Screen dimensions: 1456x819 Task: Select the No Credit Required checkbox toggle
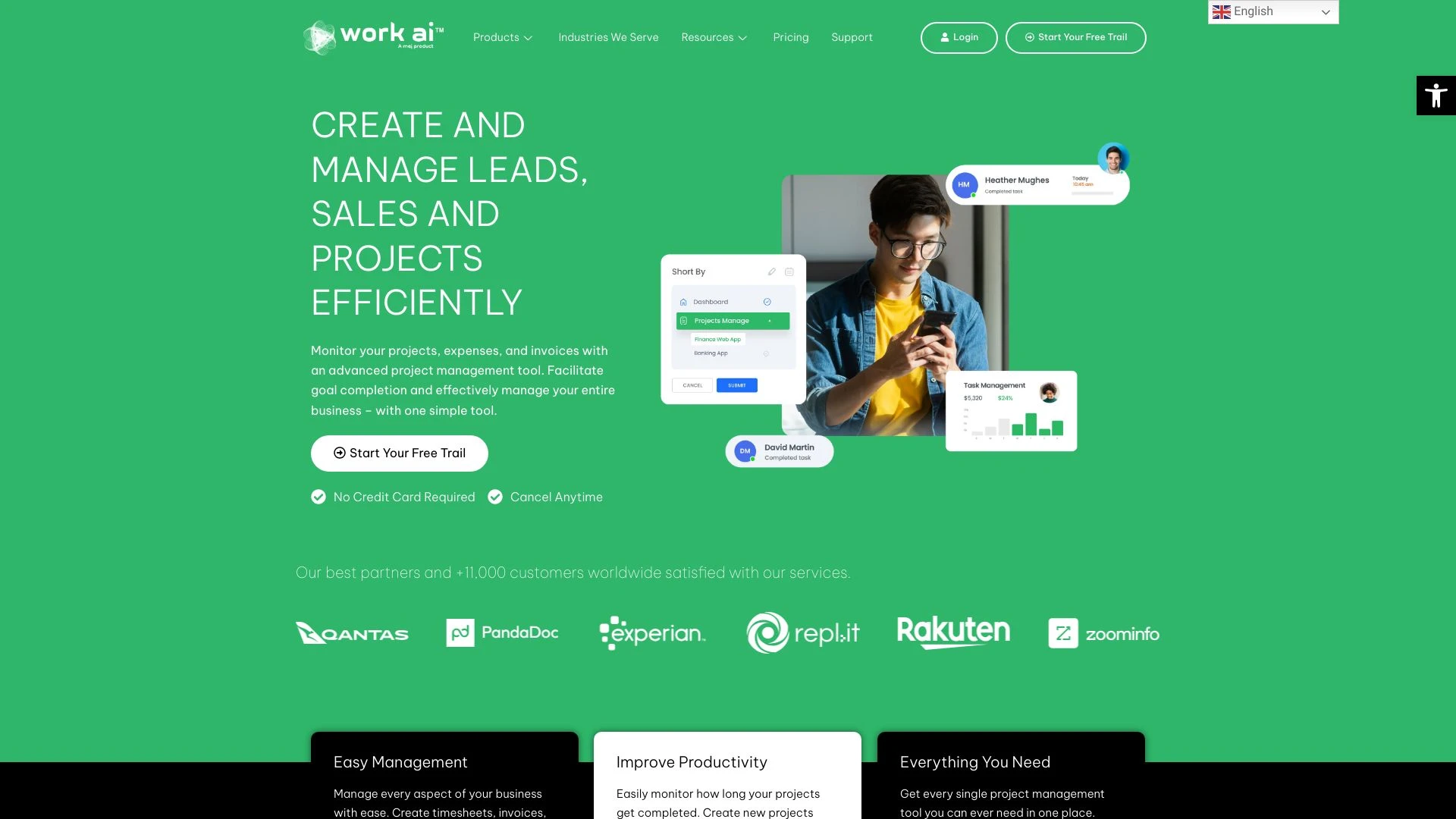click(x=318, y=496)
